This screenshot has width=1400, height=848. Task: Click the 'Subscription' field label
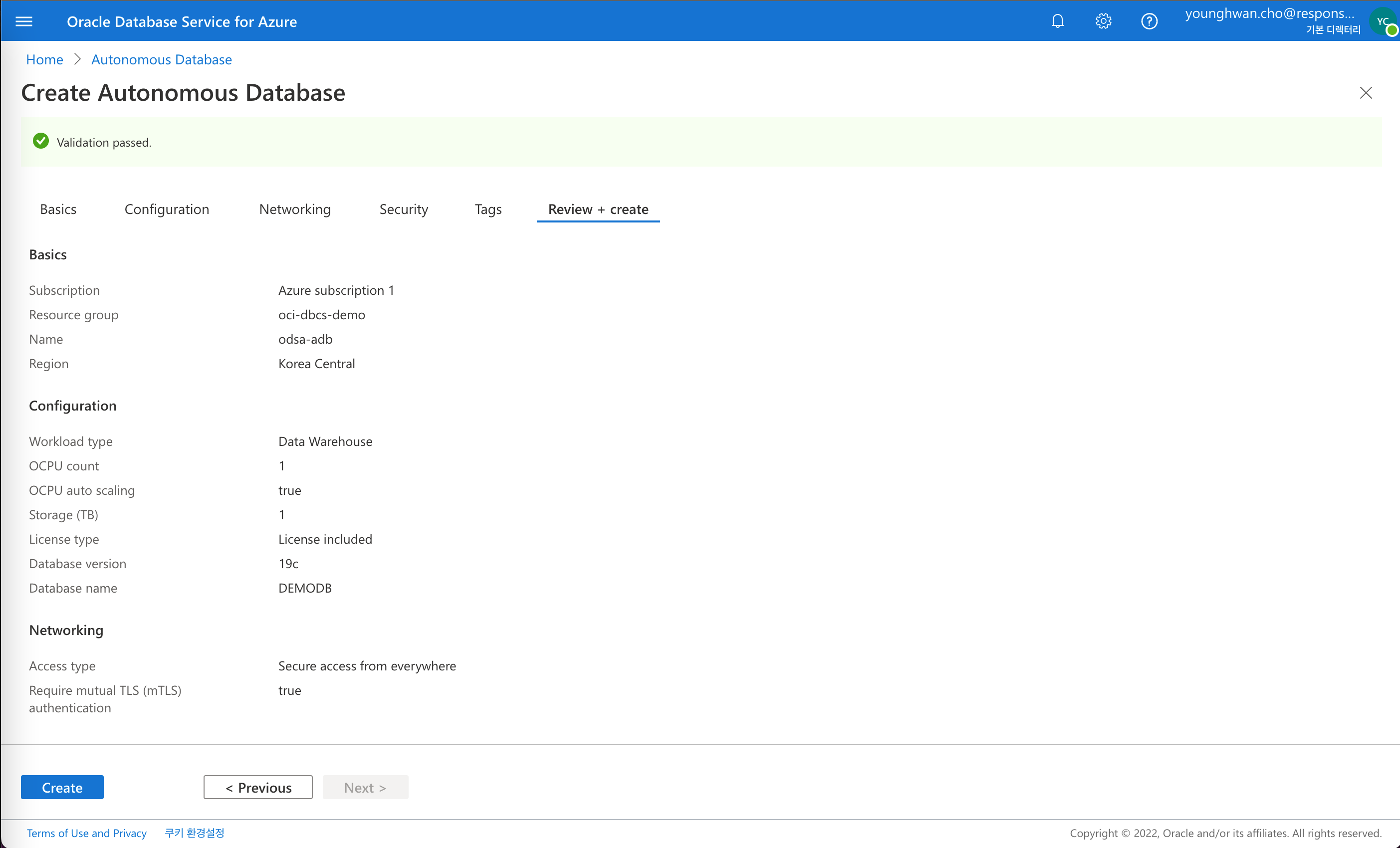64,290
